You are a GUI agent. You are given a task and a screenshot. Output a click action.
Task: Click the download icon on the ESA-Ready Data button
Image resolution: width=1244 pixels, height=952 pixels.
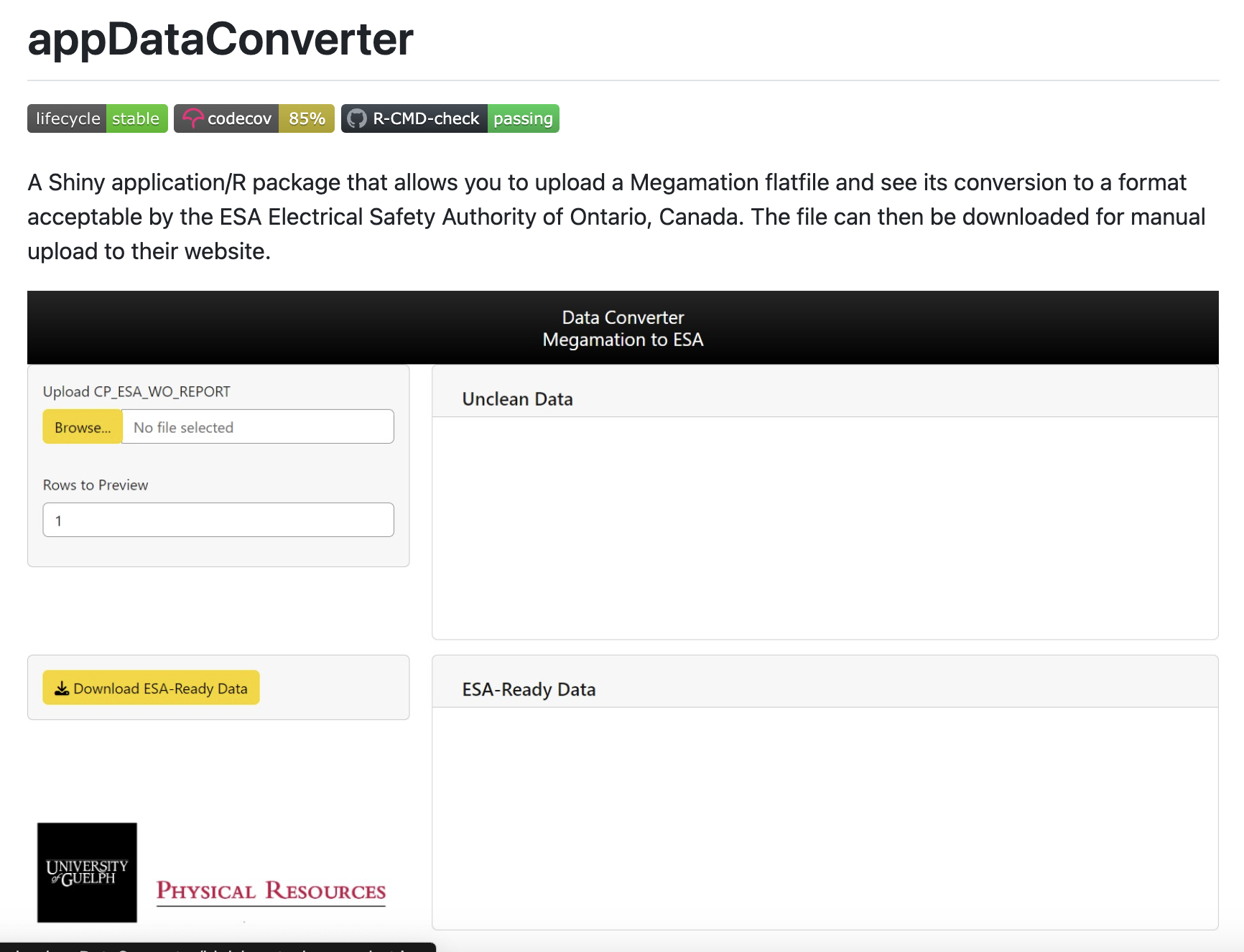61,687
